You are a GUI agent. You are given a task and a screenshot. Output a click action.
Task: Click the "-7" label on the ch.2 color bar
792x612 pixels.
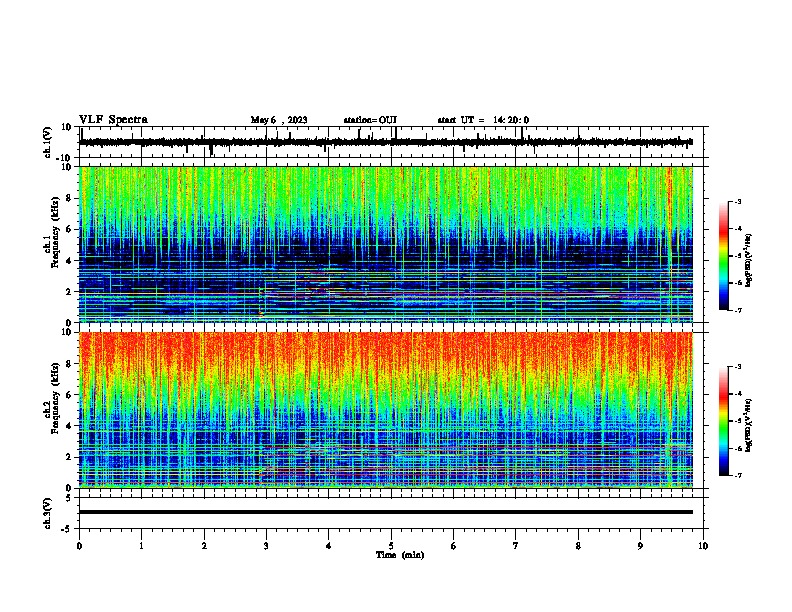pyautogui.click(x=738, y=475)
